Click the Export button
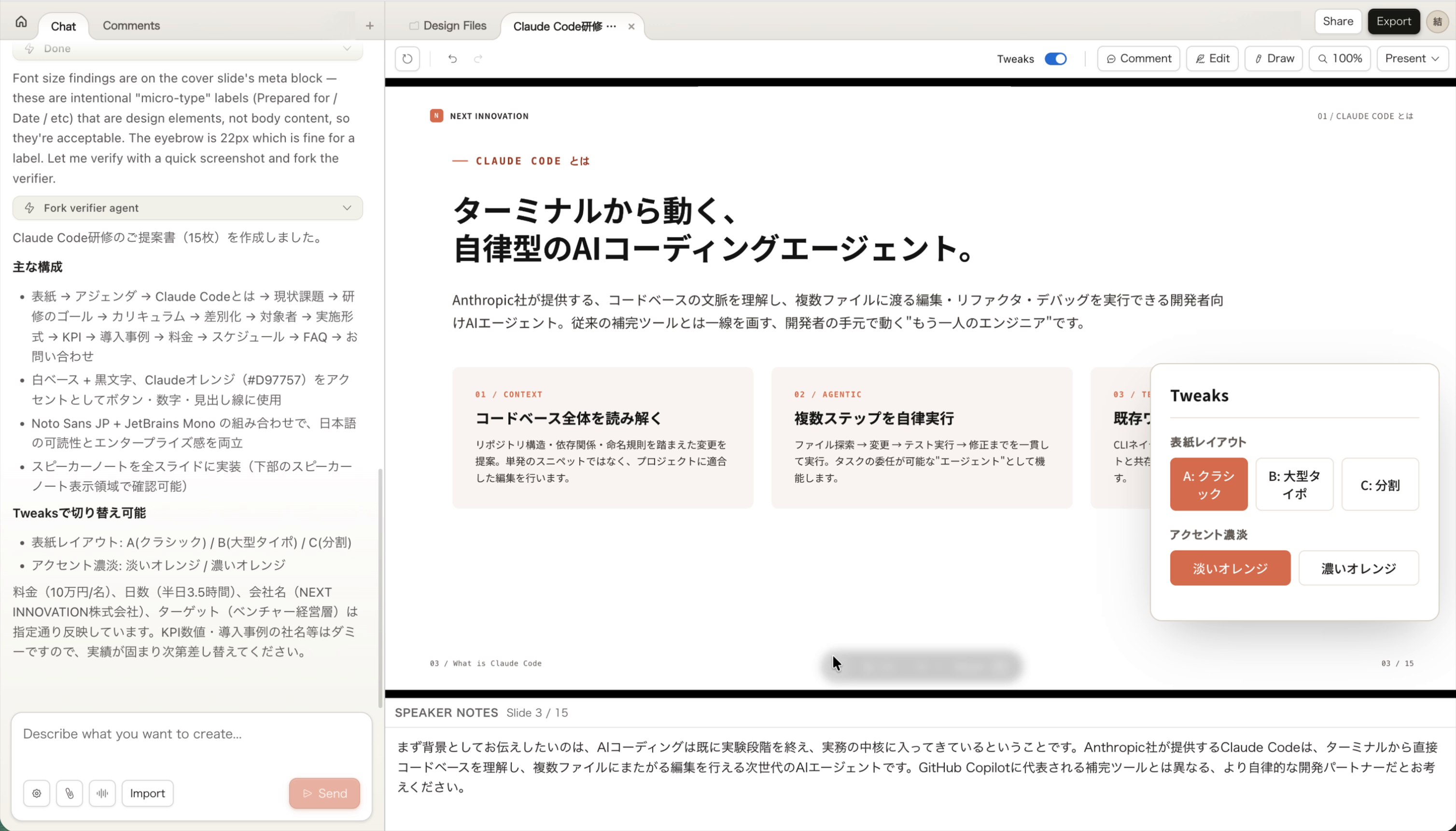The height and width of the screenshot is (831, 1456). coord(1393,22)
